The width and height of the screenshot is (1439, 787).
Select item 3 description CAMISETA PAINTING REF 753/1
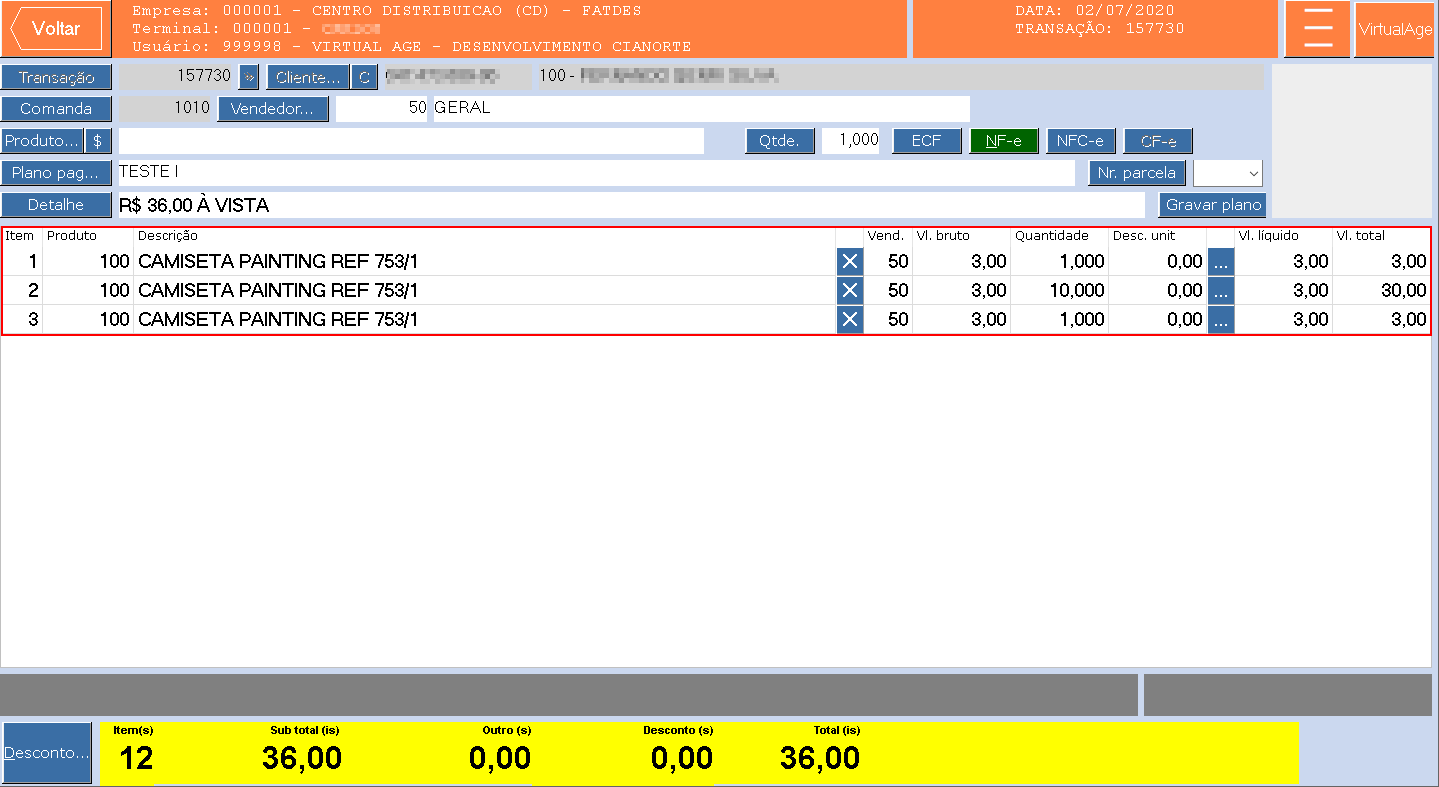278,320
